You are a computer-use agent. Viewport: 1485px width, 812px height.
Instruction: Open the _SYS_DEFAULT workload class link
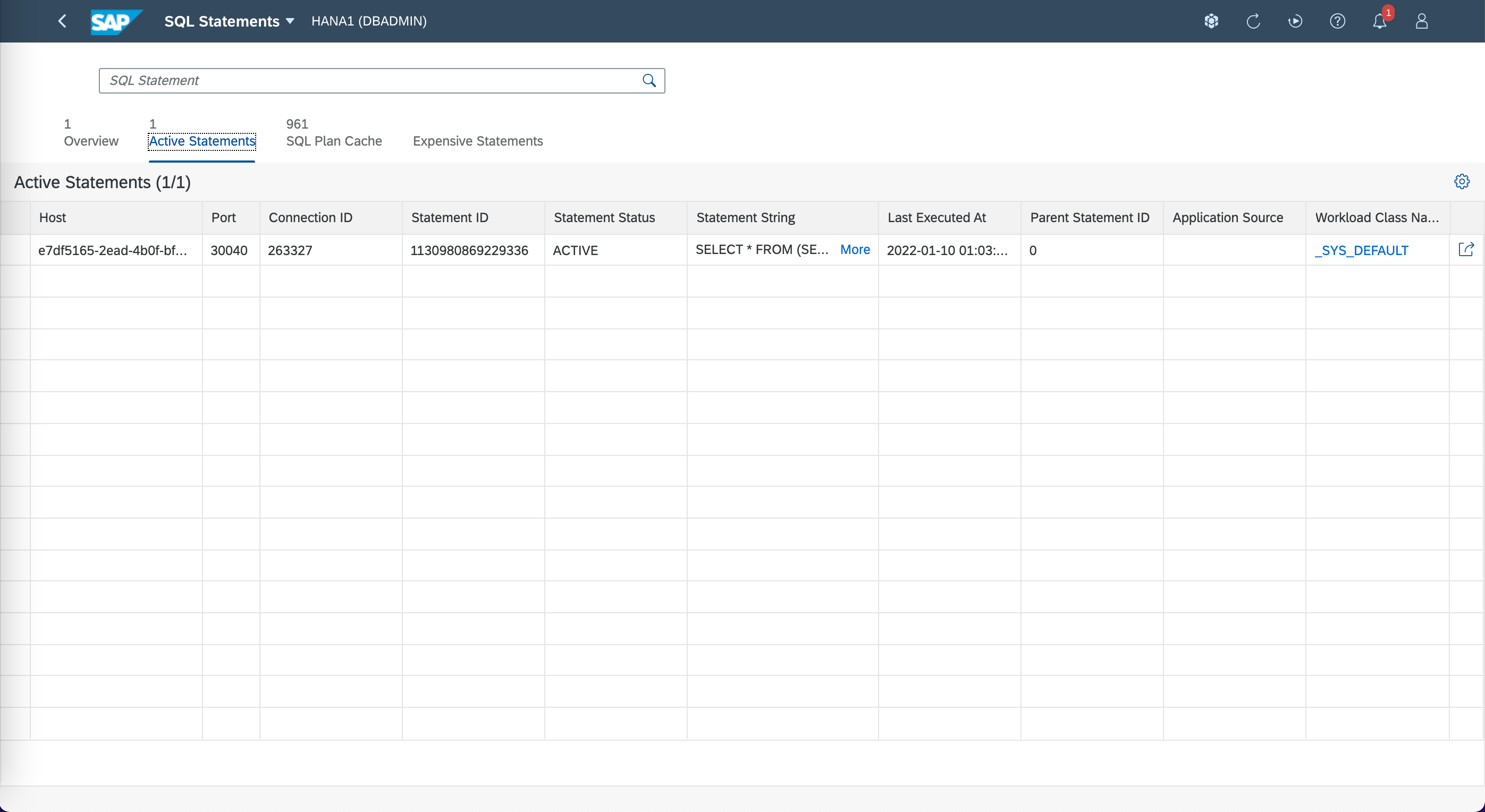click(1361, 250)
